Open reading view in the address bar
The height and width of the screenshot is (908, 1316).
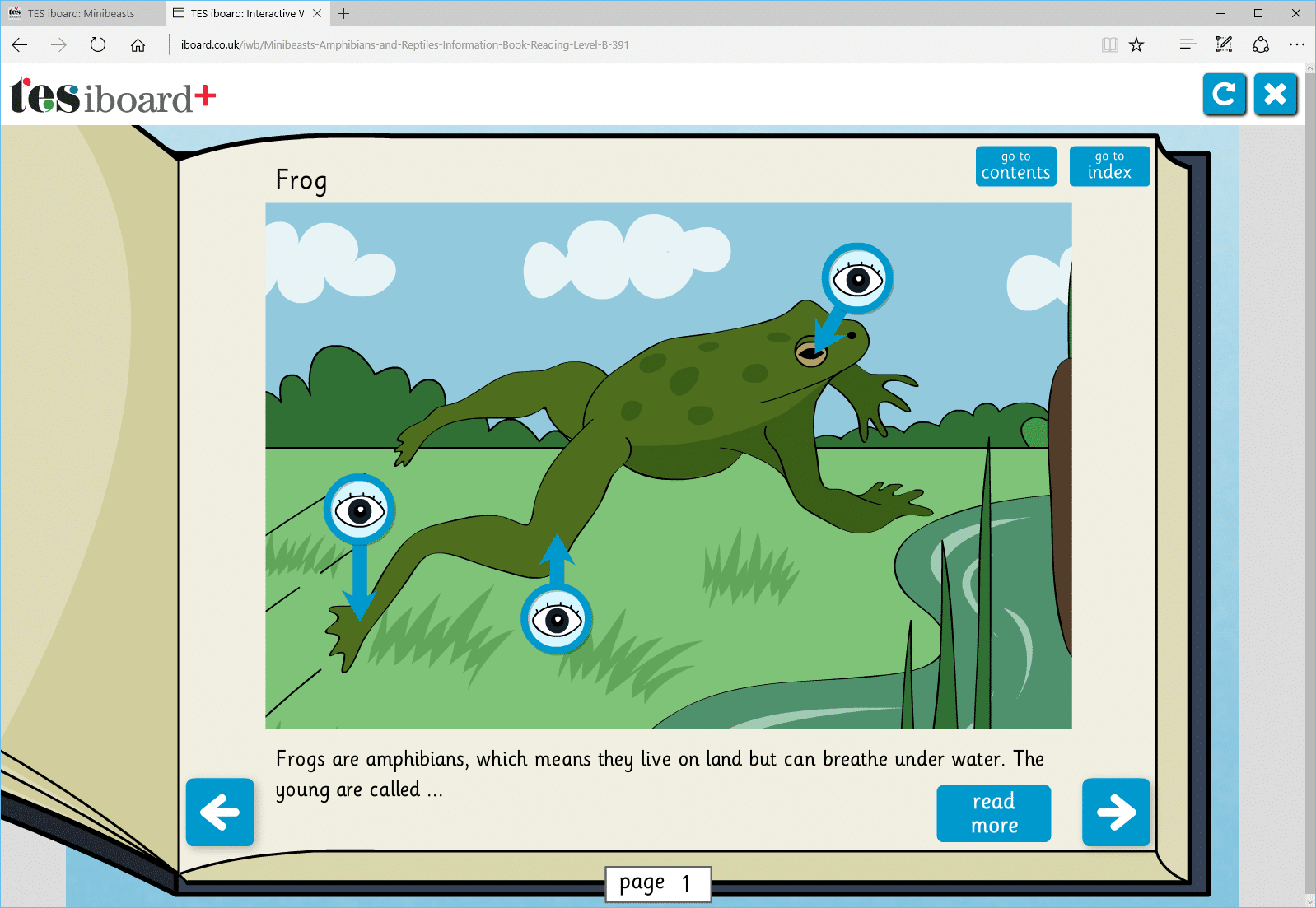point(1110,45)
